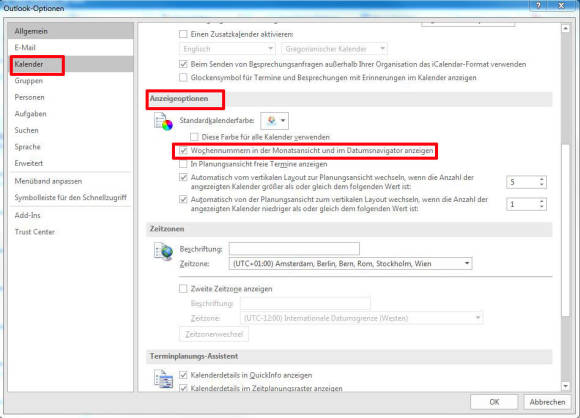Screen dimensions: 580x418
Task: Click the Beschriftung time zone label field
Action: (x=294, y=249)
